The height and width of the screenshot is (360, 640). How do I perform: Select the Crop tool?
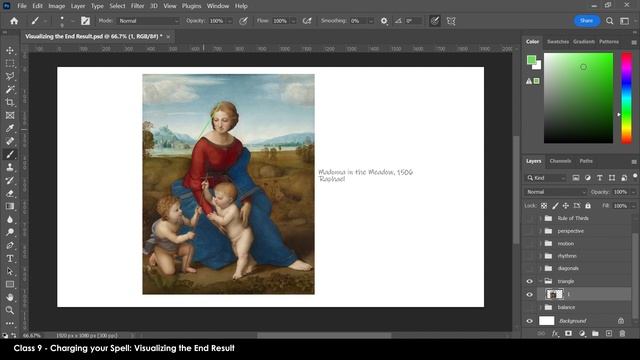pyautogui.click(x=10, y=102)
